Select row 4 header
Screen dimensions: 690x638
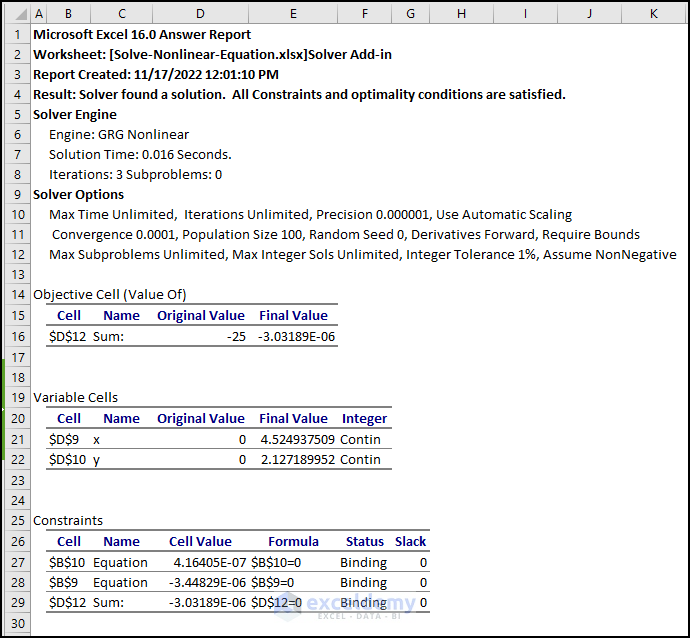(x=18, y=95)
